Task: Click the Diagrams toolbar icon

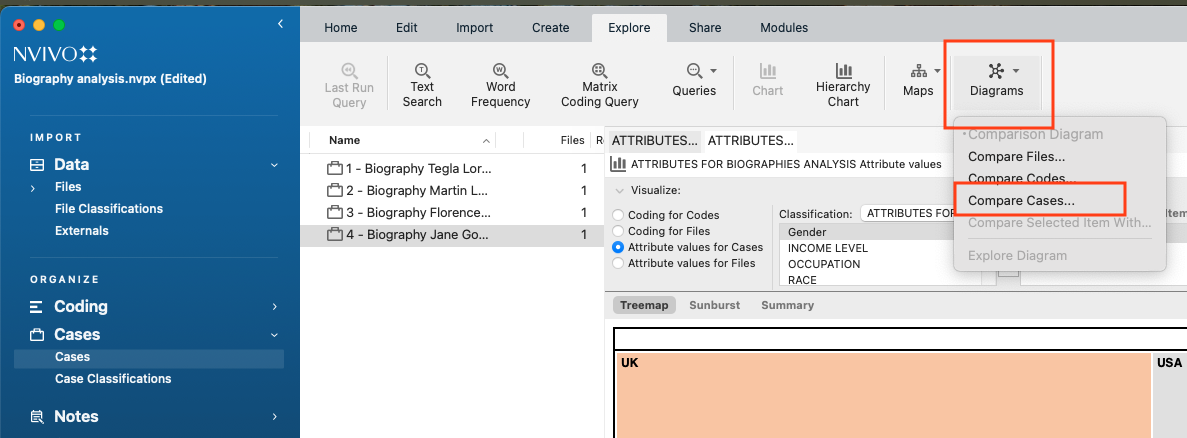Action: 996,71
